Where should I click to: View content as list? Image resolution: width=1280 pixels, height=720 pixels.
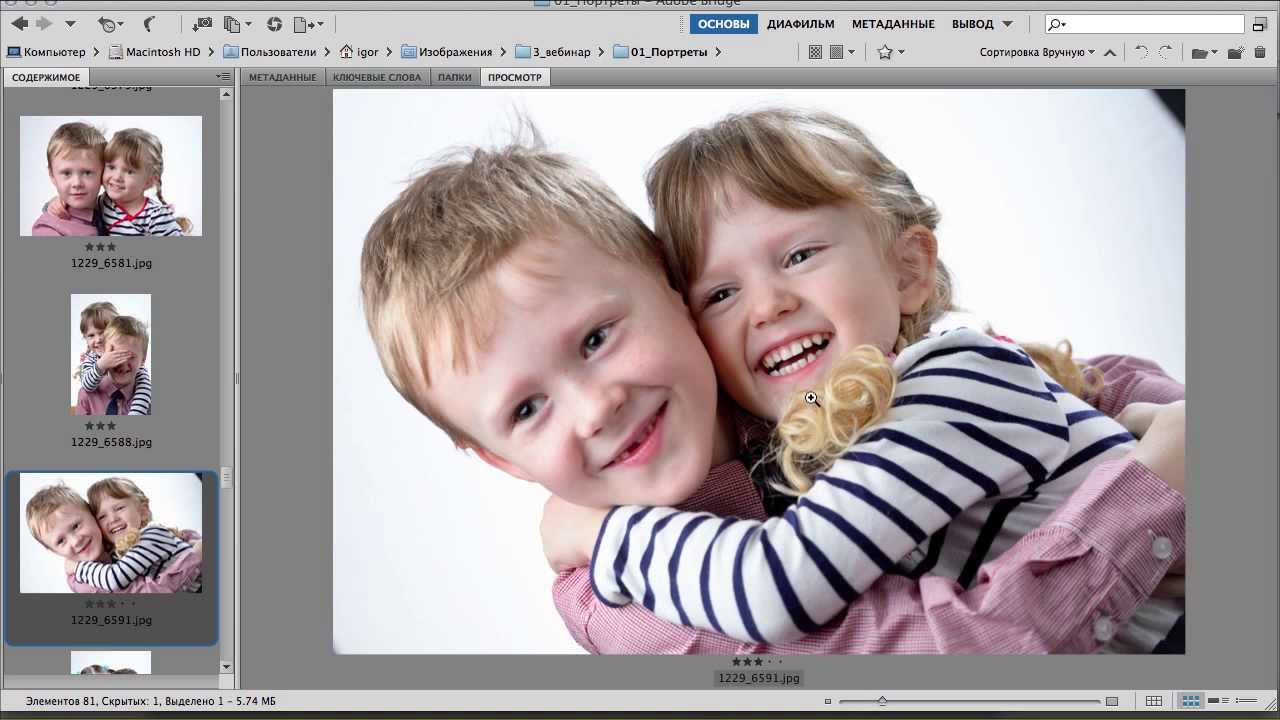[1245, 701]
